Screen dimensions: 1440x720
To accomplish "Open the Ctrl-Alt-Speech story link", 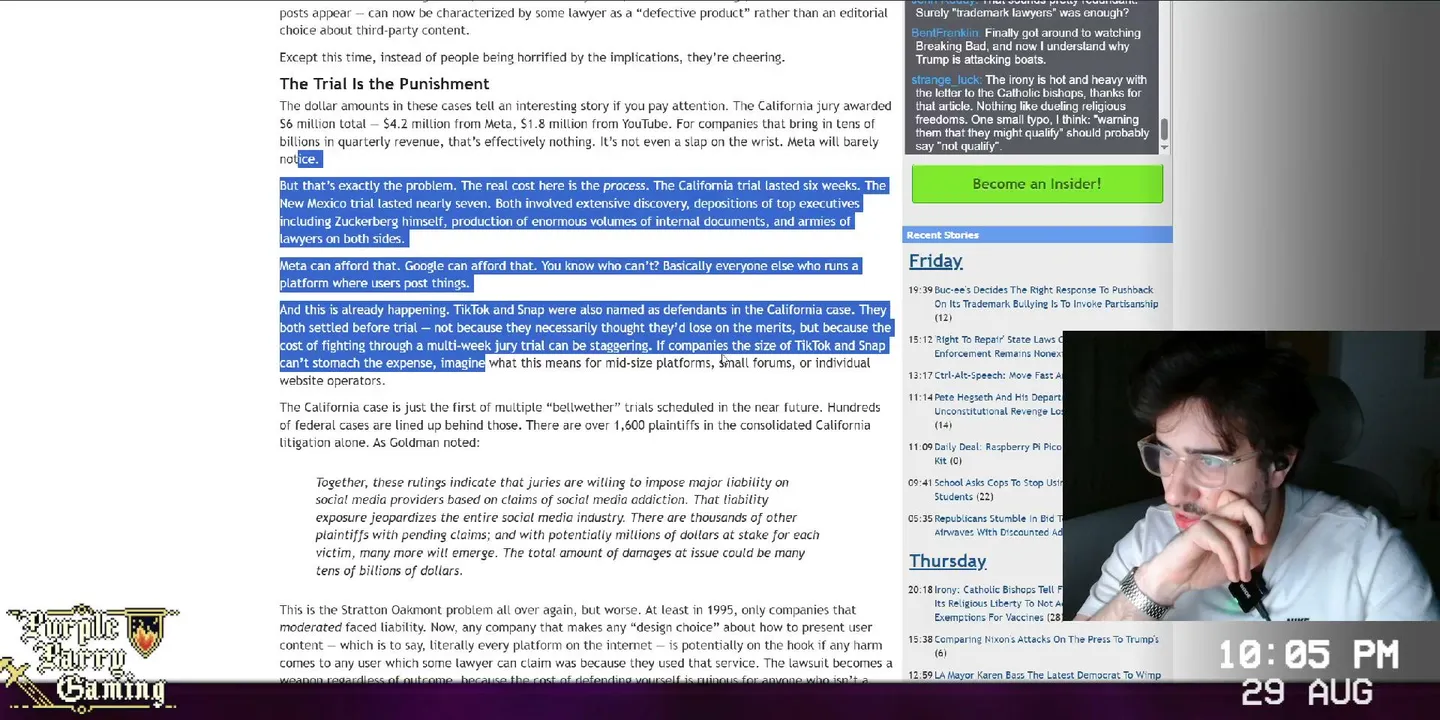I will pyautogui.click(x=998, y=376).
